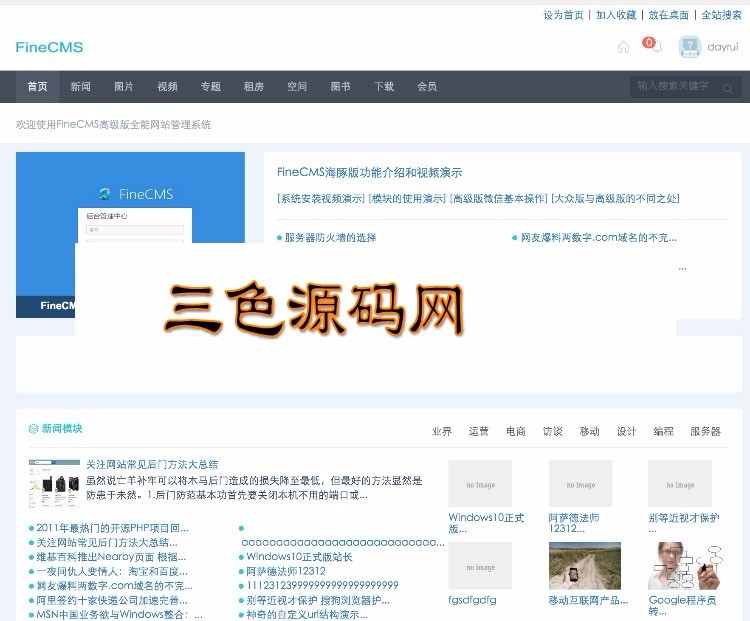The width and height of the screenshot is (750, 621).
Task: Click no-image thumbnail above Windows10正式版
Action: 480,484
